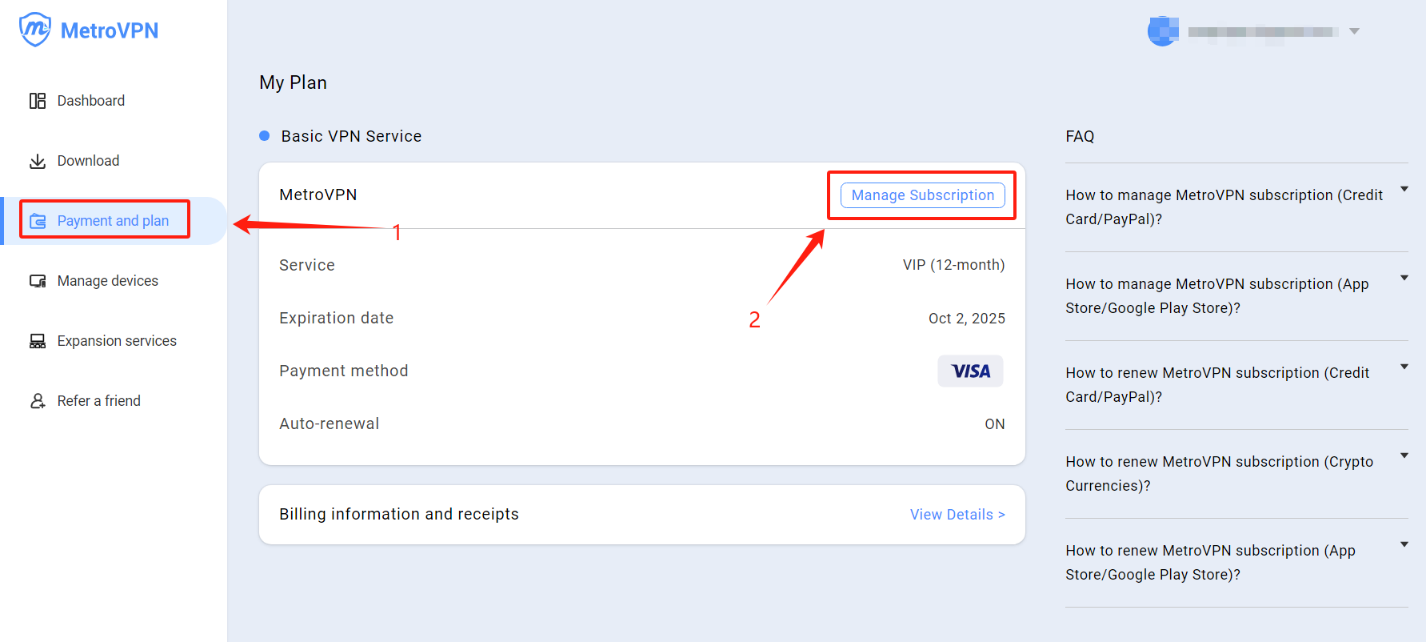The height and width of the screenshot is (642, 1426).
Task: Click the Manage Subscription button
Action: click(921, 195)
